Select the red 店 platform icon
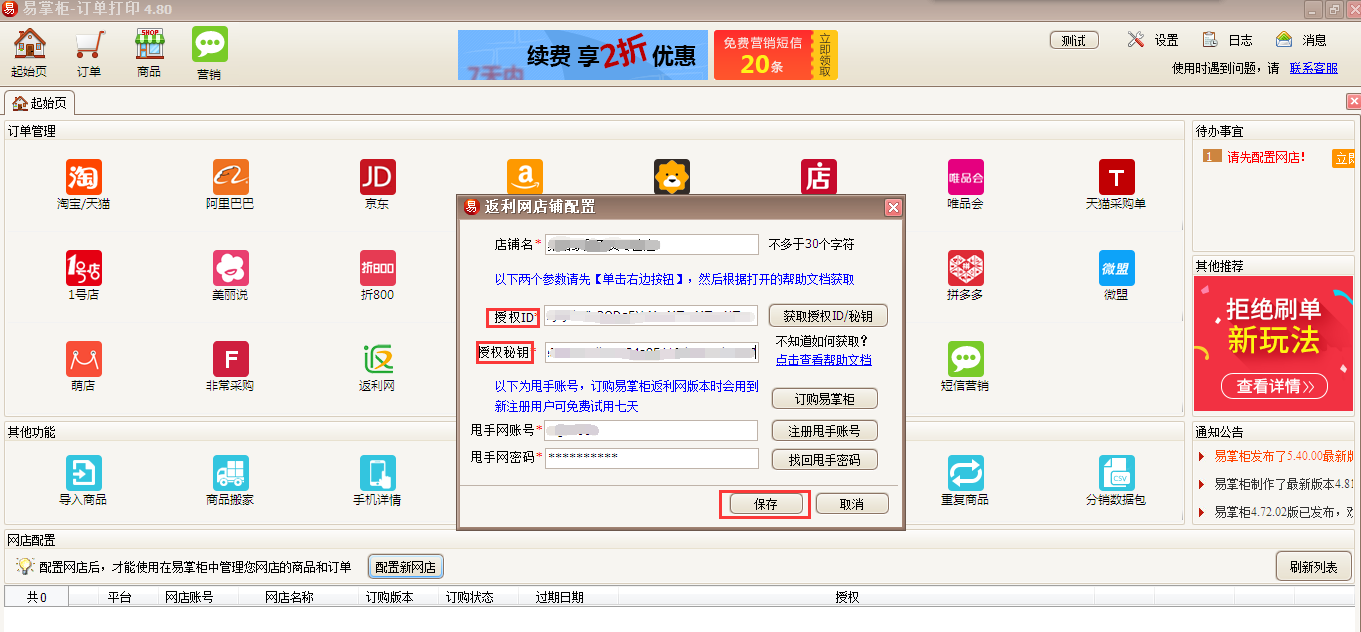The width and height of the screenshot is (1361, 632). point(819,177)
